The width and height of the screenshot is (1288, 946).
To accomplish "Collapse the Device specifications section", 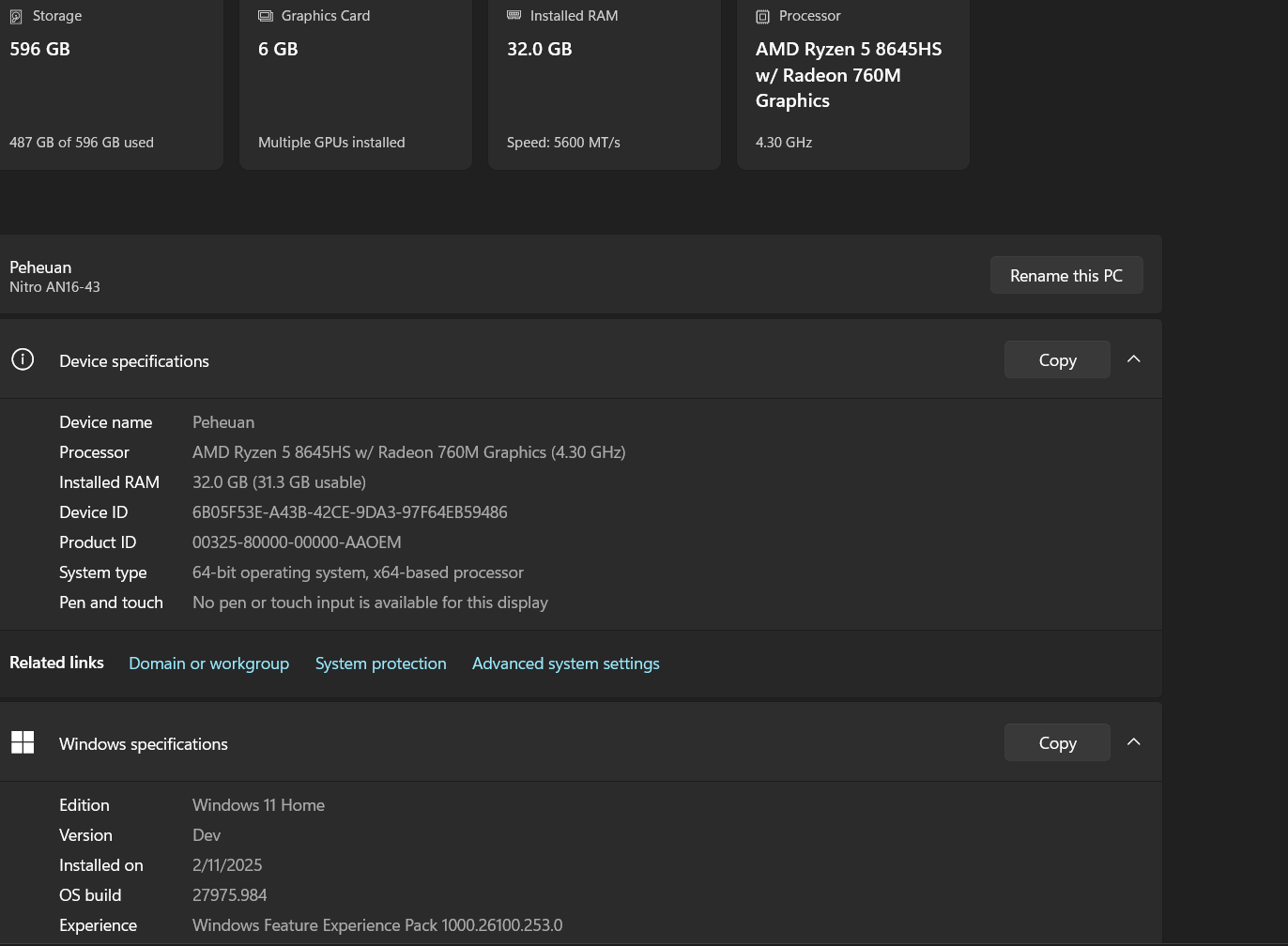I will pyautogui.click(x=1134, y=359).
